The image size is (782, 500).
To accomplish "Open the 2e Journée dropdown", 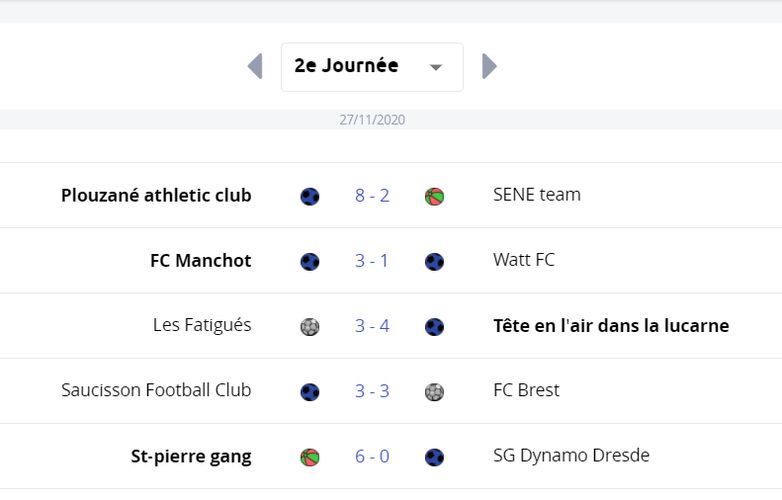I will click(372, 67).
